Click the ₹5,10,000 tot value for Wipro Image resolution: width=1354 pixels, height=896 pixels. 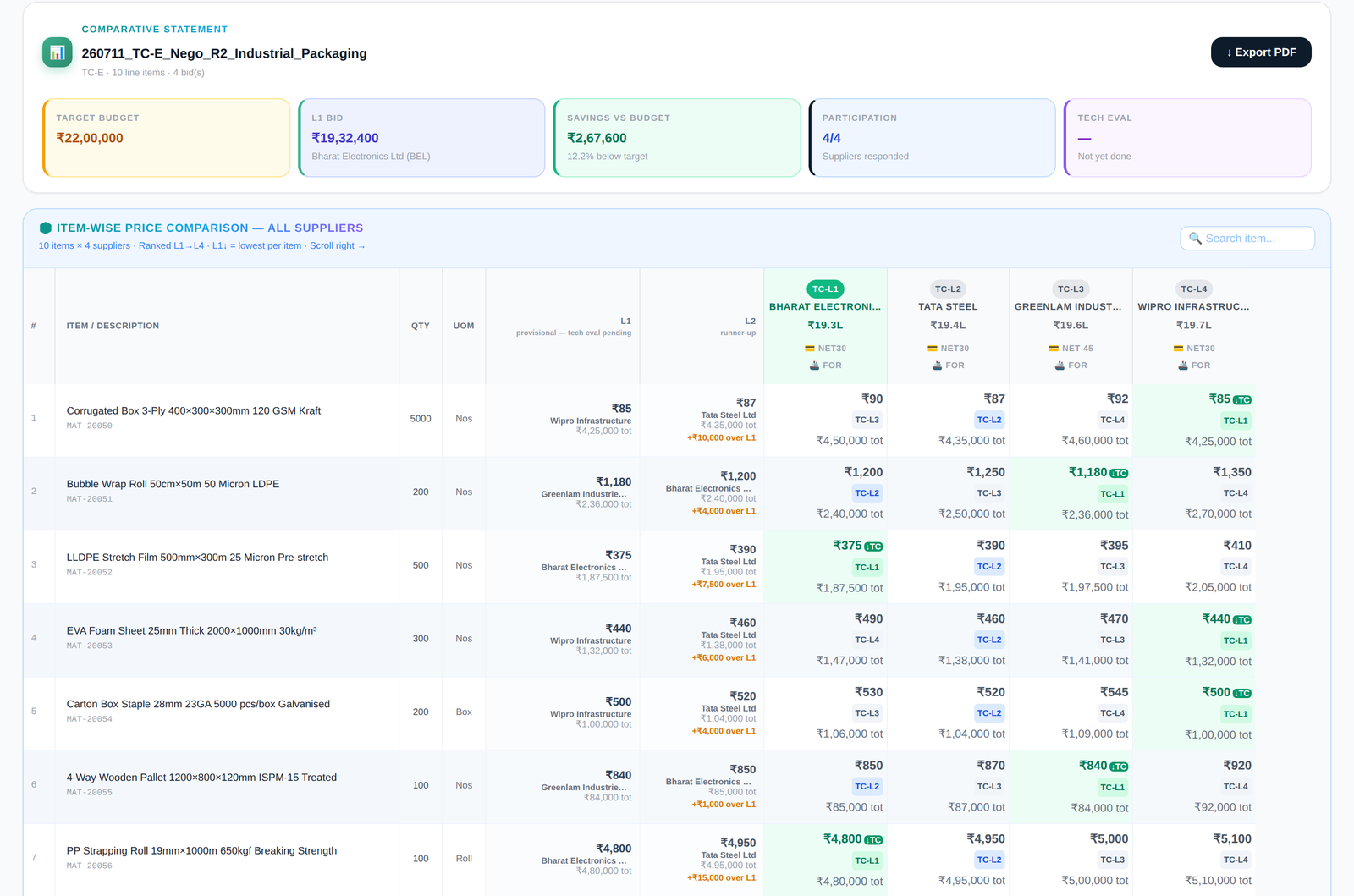1218,881
